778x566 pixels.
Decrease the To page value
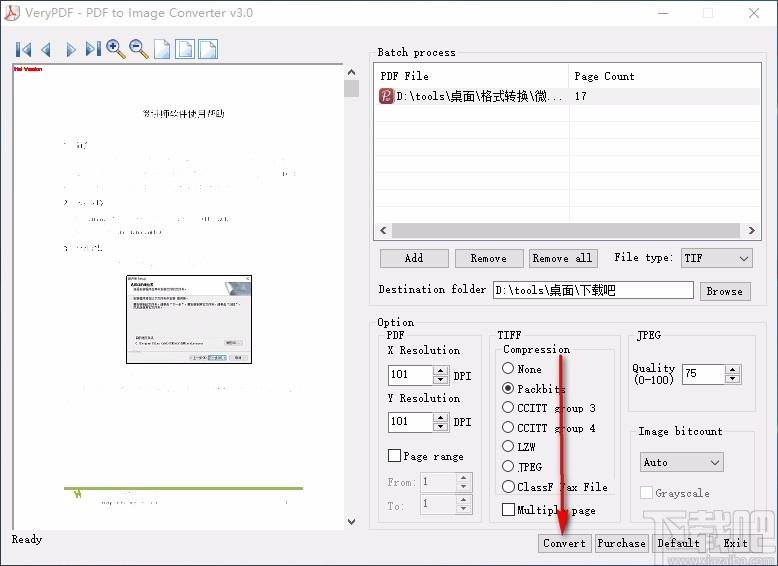click(x=463, y=508)
